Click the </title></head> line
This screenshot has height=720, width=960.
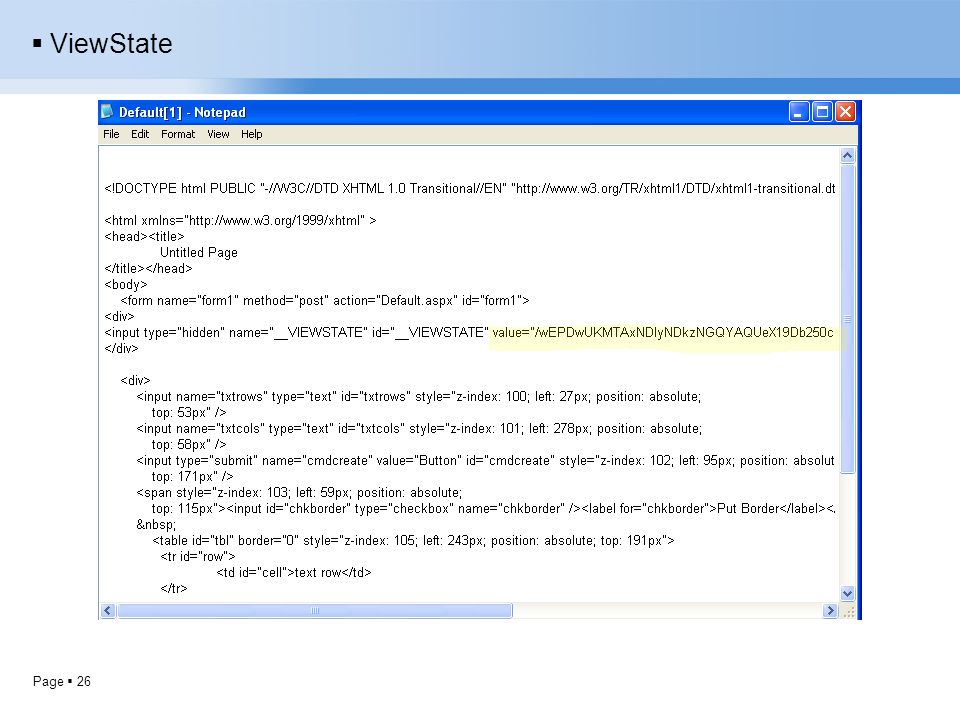[148, 268]
